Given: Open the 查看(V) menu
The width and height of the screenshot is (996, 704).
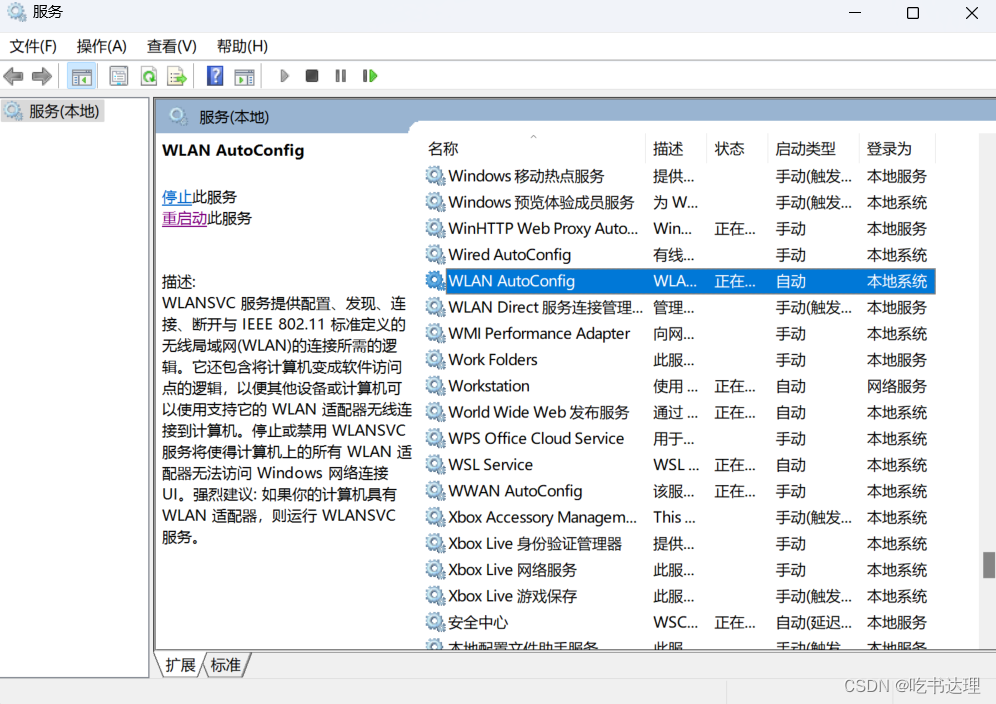Looking at the screenshot, I should click(172, 46).
